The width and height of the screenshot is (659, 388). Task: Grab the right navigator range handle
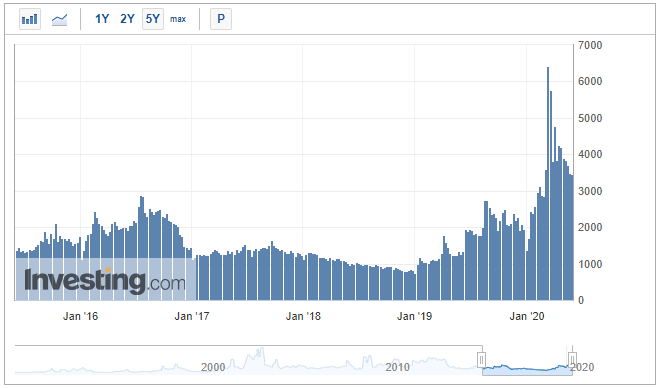coord(572,360)
